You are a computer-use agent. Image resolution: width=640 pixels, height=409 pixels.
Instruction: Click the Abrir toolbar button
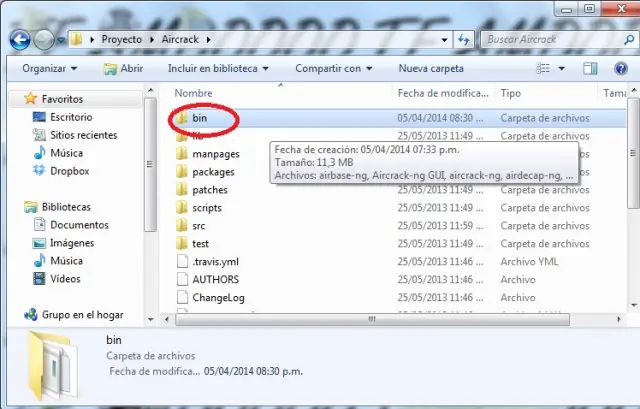coord(123,68)
